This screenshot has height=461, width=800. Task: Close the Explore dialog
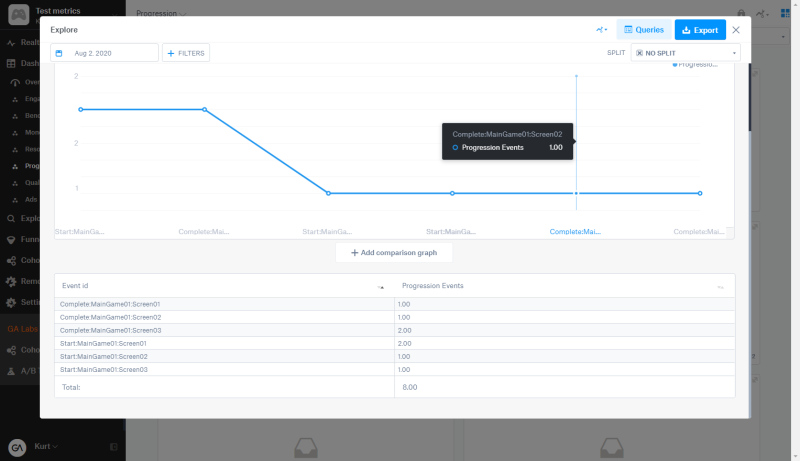pos(736,30)
